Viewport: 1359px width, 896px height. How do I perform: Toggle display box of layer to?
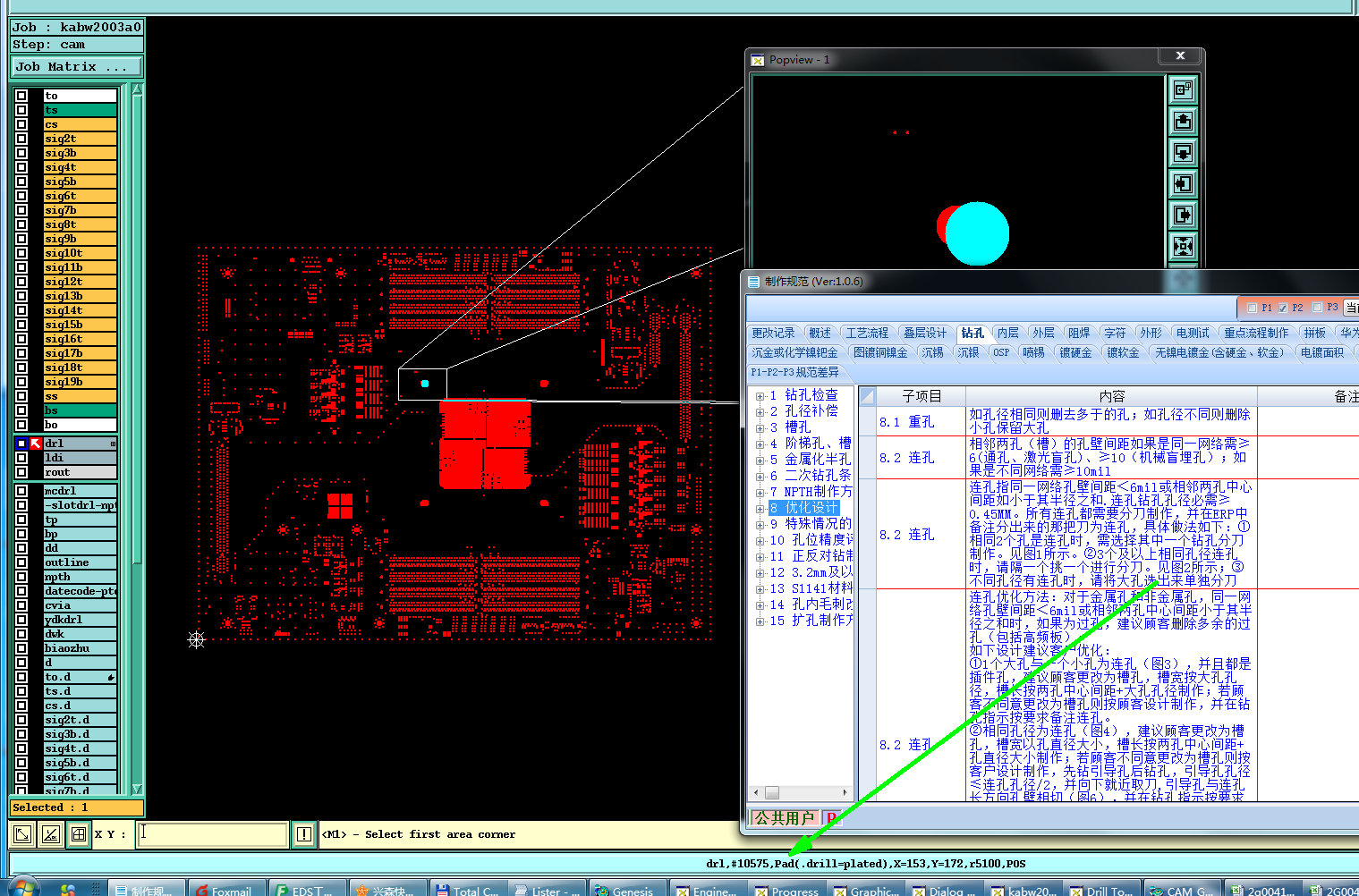pyautogui.click(x=21, y=96)
